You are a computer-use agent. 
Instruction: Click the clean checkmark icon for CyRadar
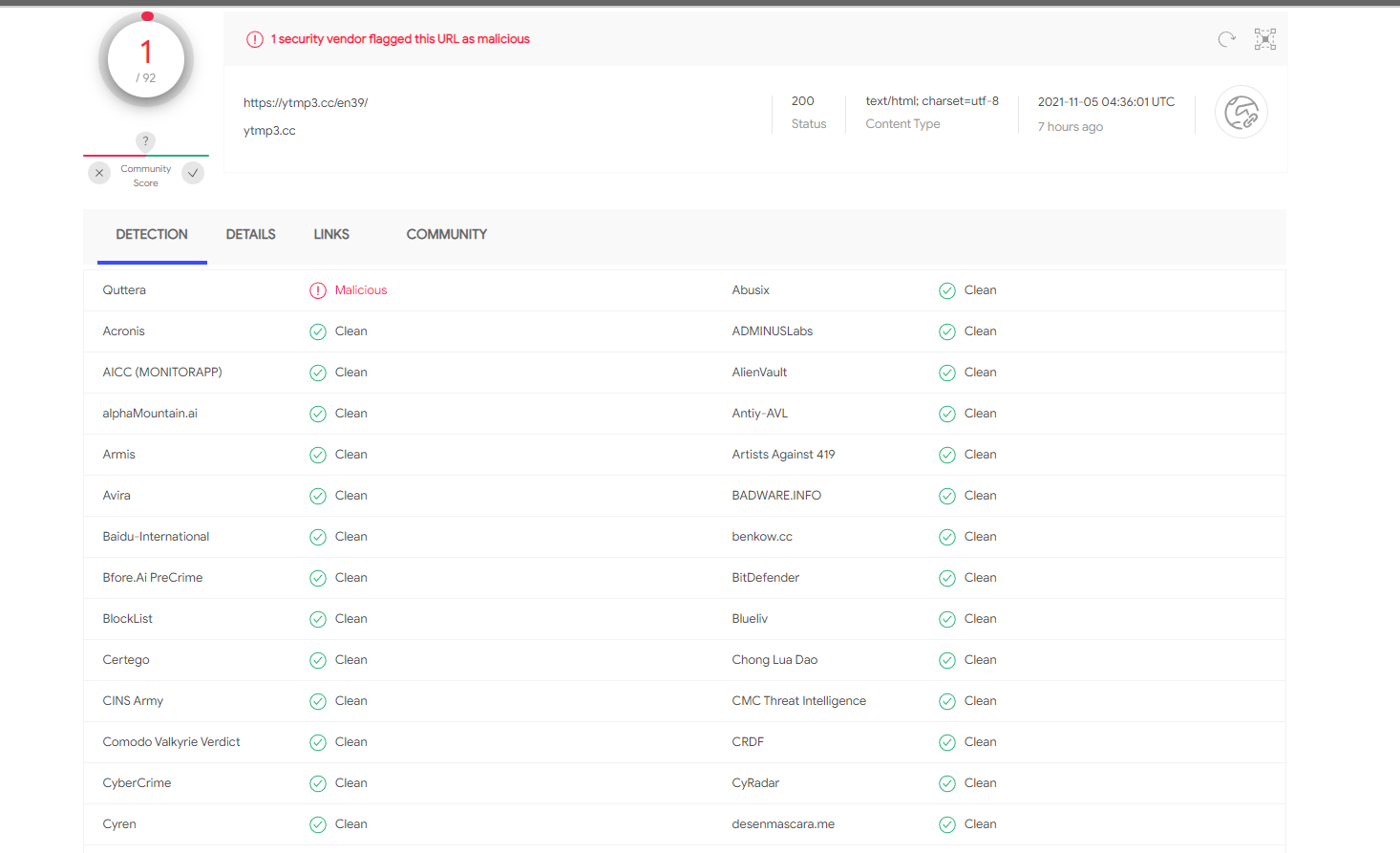coord(947,783)
